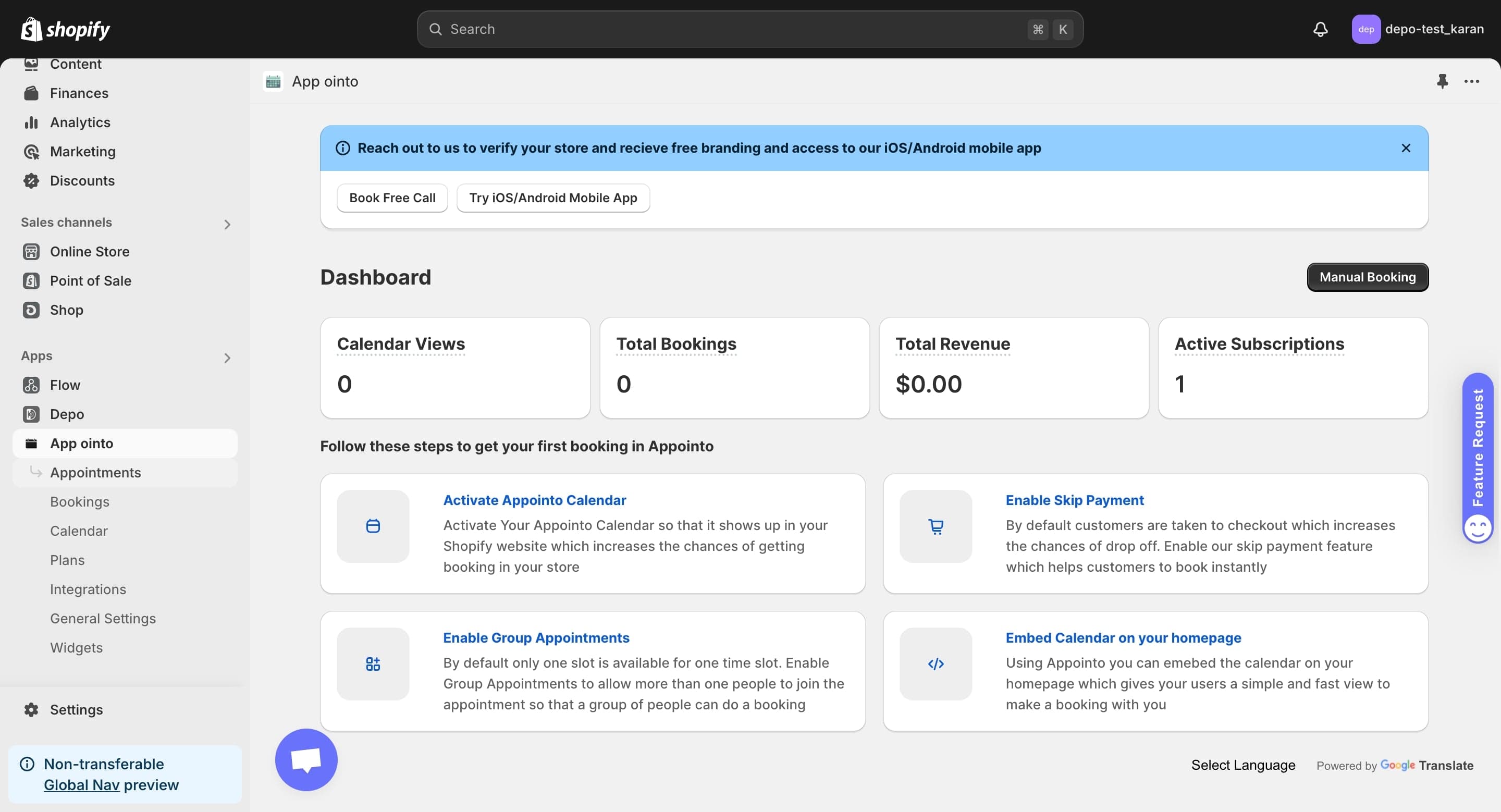The height and width of the screenshot is (812, 1501).
Task: Click the Depo app icon
Action: 31,414
